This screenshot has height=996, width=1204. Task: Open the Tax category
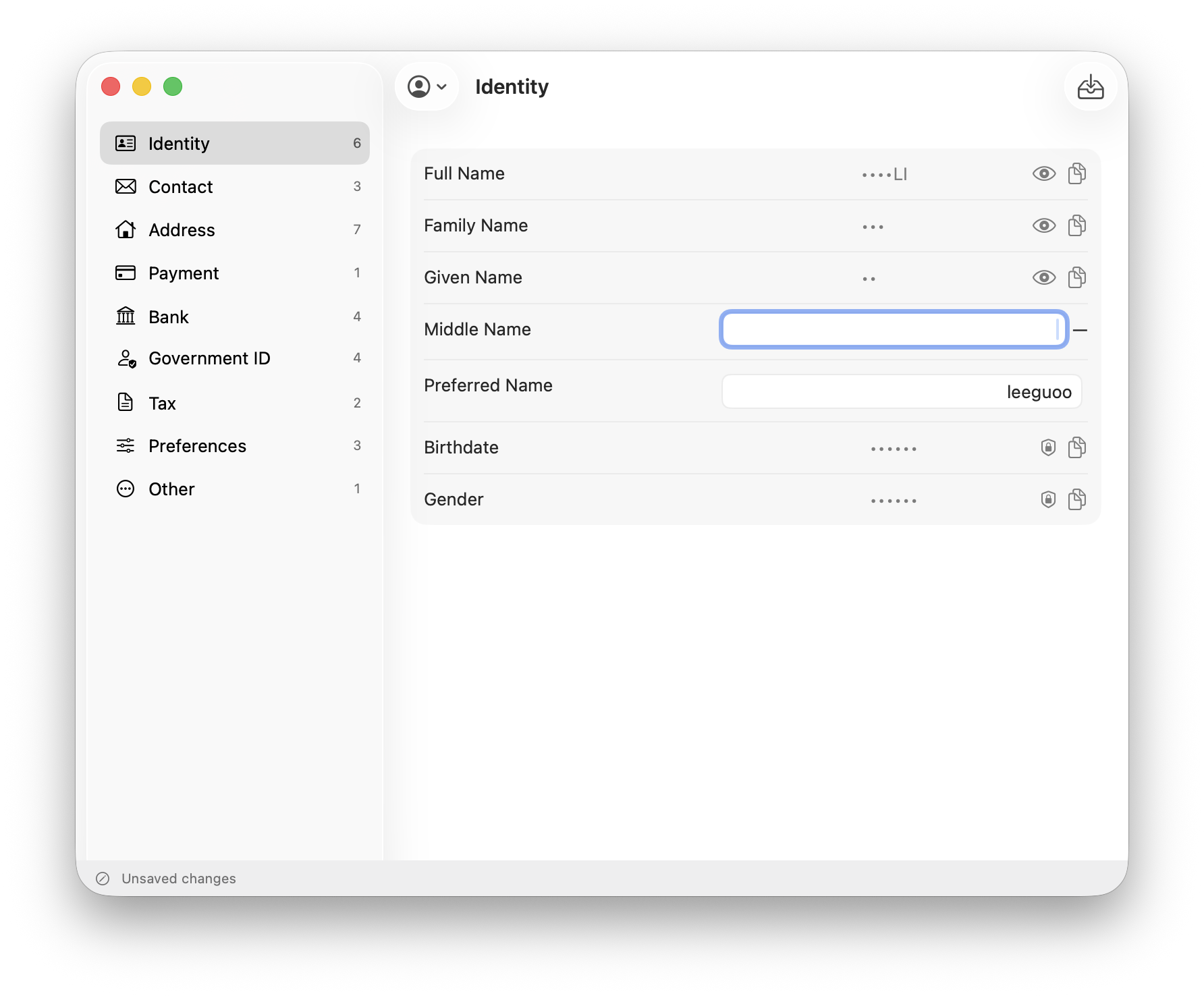point(235,403)
